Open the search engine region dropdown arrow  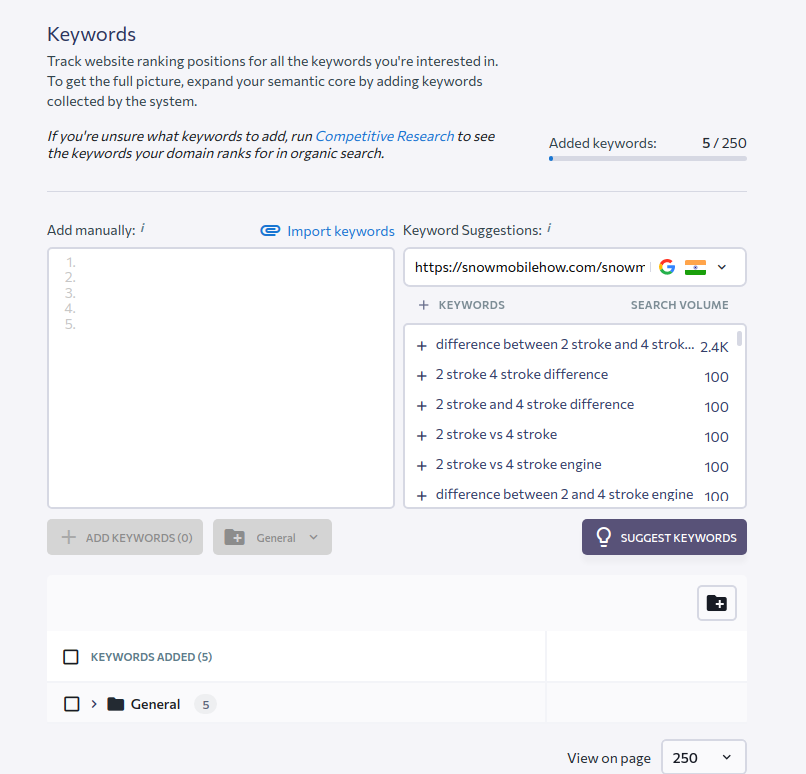[722, 267]
